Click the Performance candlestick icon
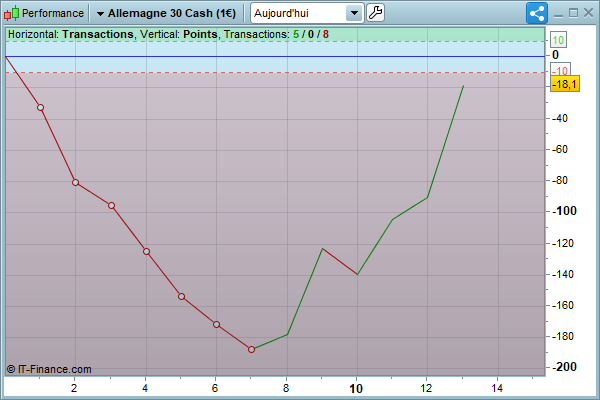Viewport: 600px width, 400px height. click(x=11, y=13)
